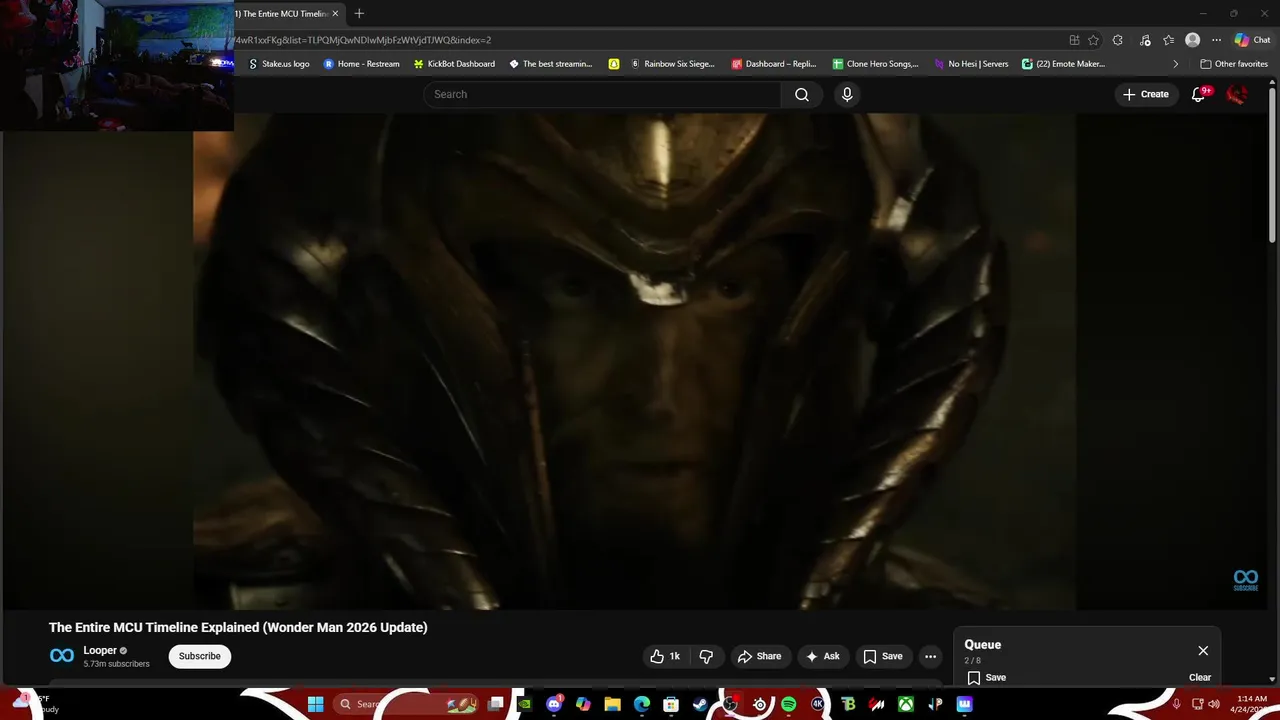
Task: Share the video
Action: coord(759,656)
